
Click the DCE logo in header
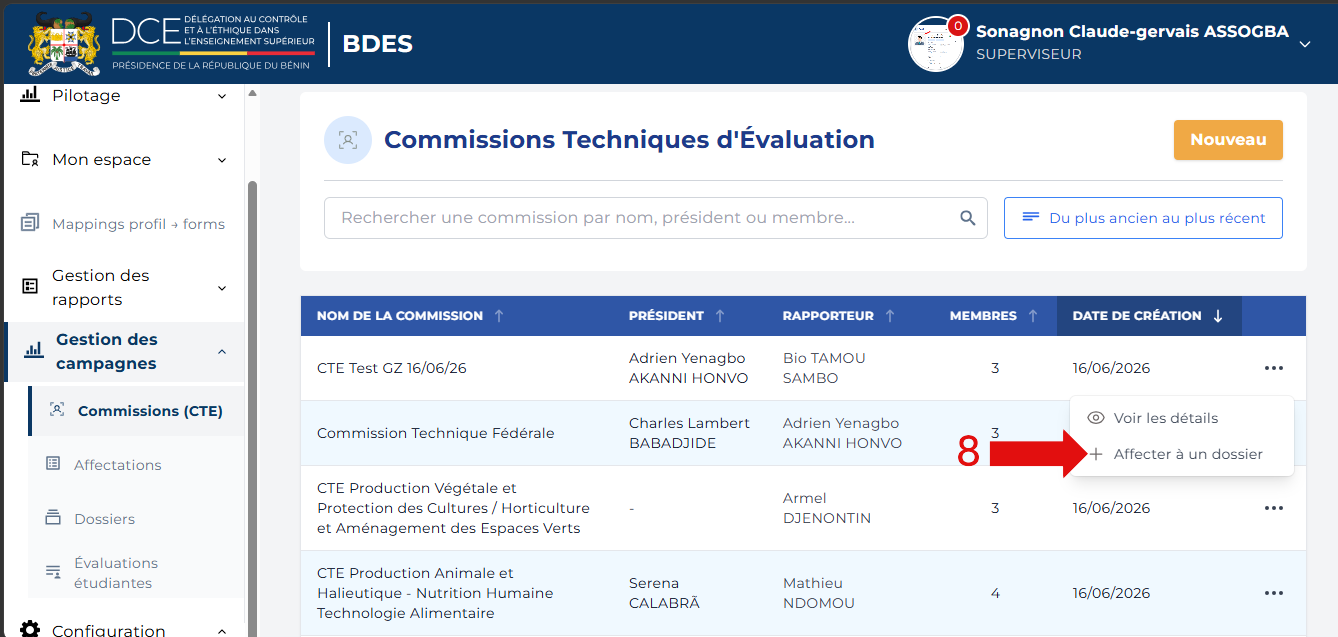[x=213, y=44]
